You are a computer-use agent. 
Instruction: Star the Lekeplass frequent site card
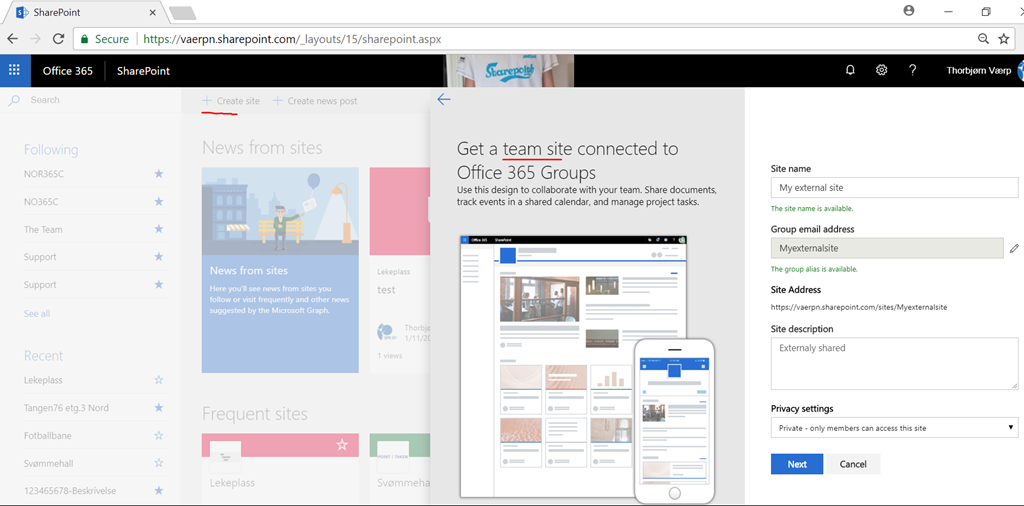pos(342,445)
